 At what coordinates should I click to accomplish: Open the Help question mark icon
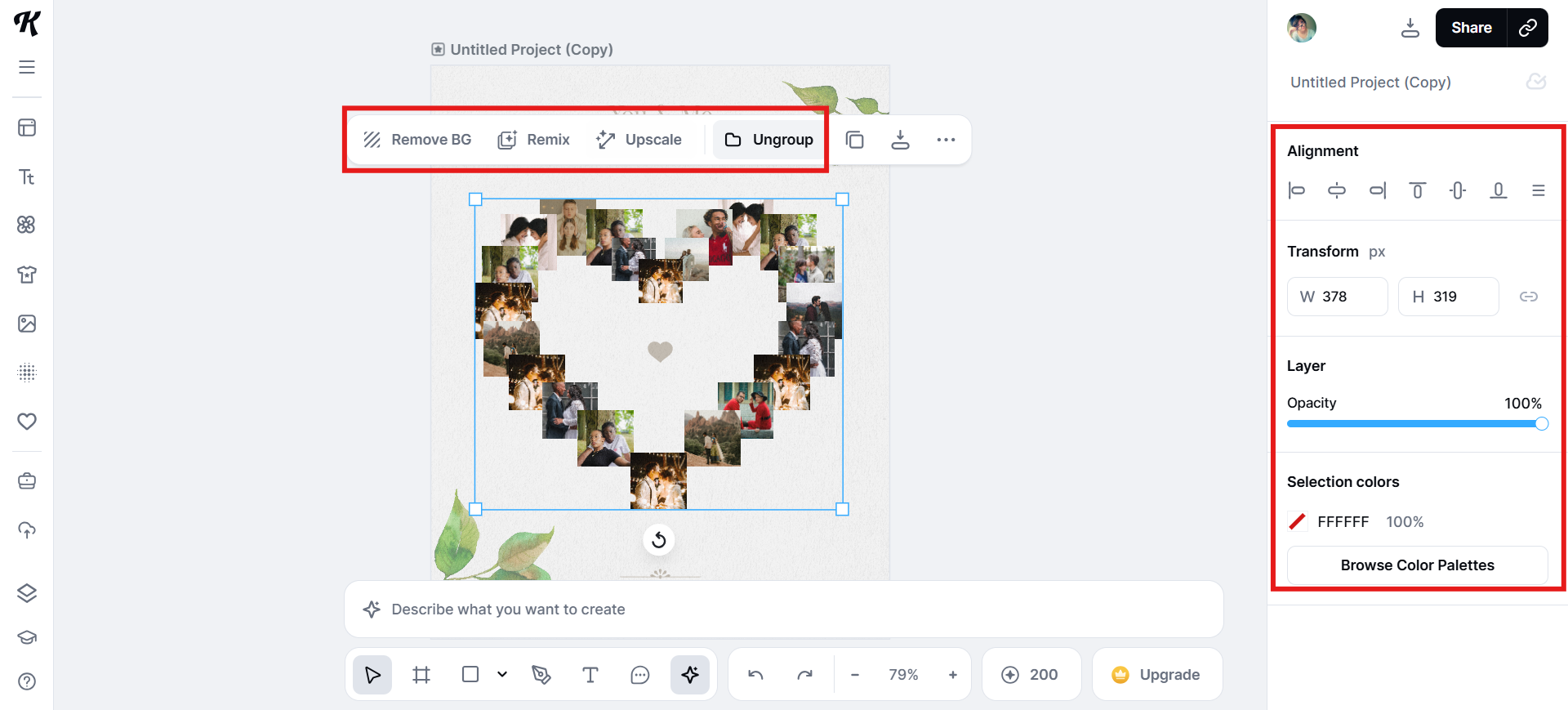coord(27,681)
